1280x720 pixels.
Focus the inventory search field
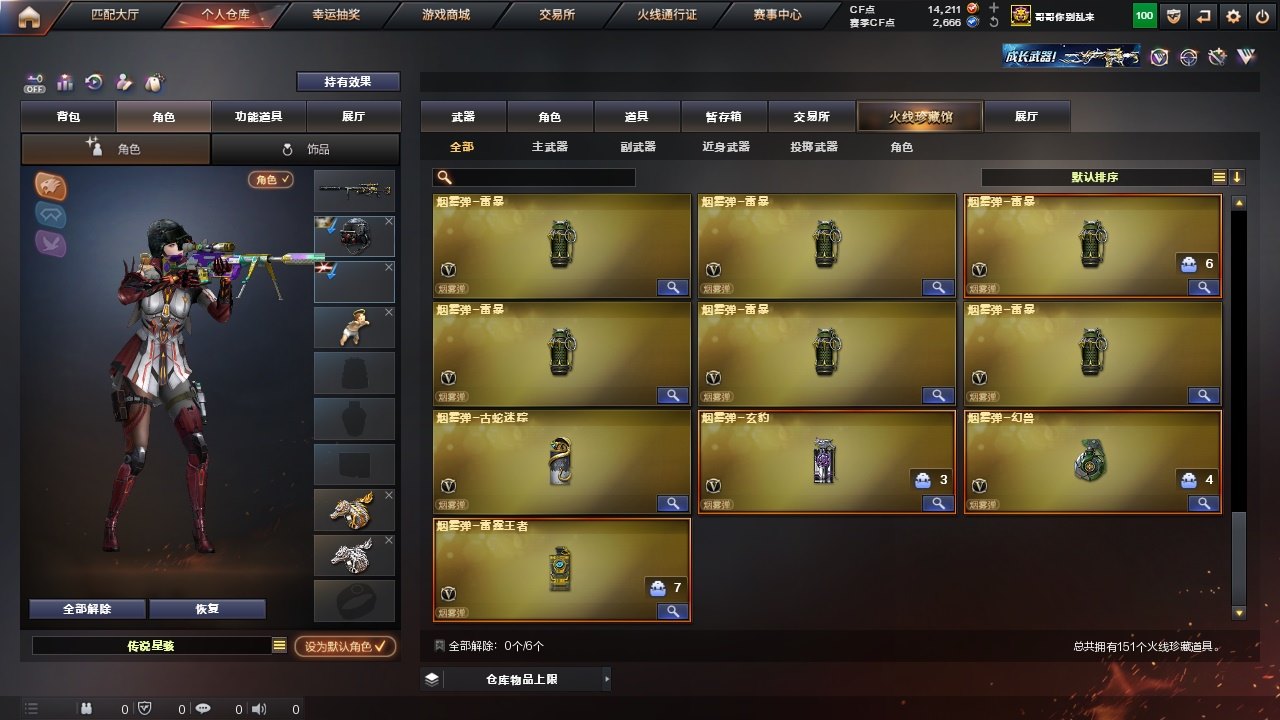click(534, 177)
